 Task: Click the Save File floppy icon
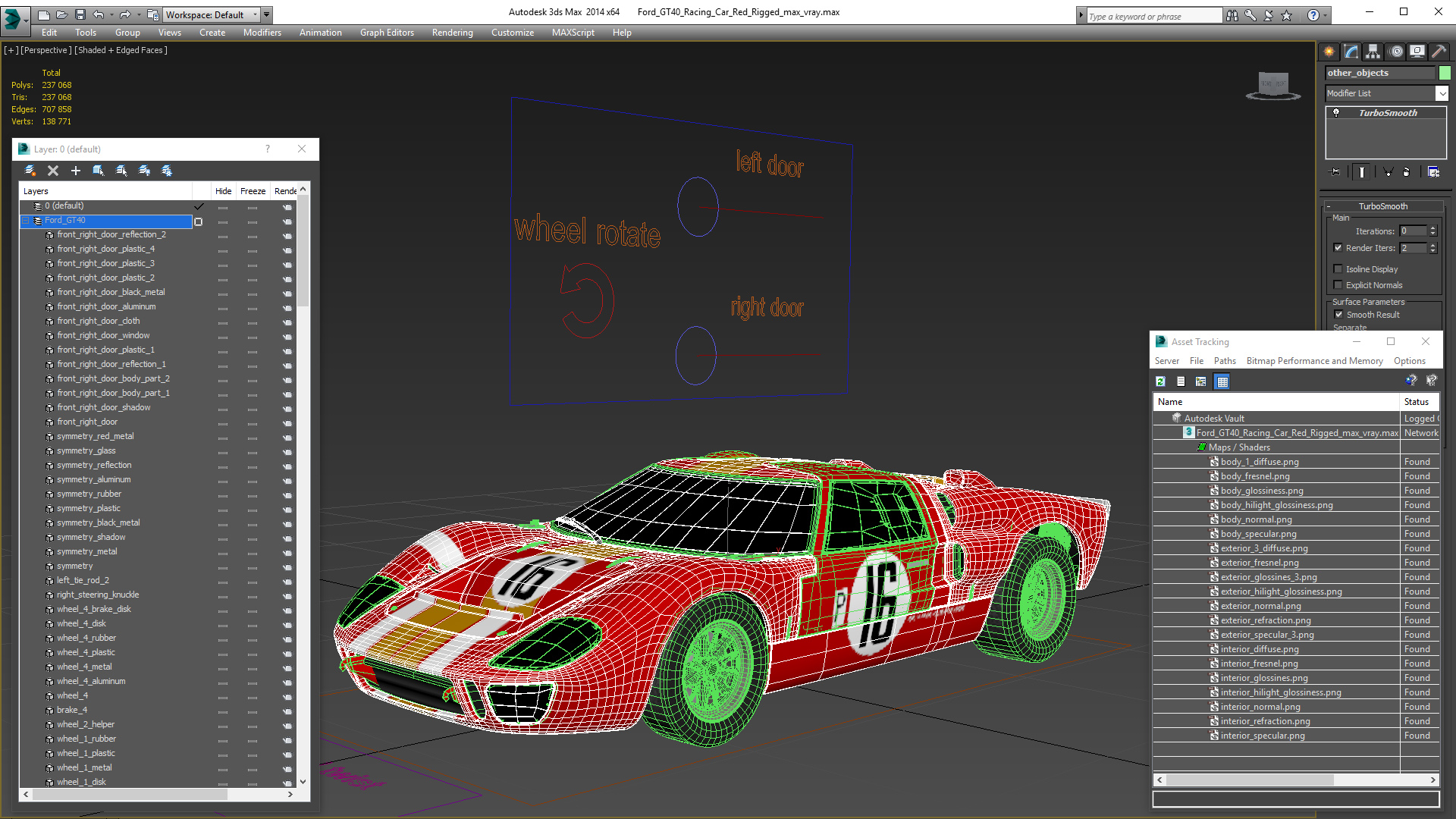[x=80, y=14]
